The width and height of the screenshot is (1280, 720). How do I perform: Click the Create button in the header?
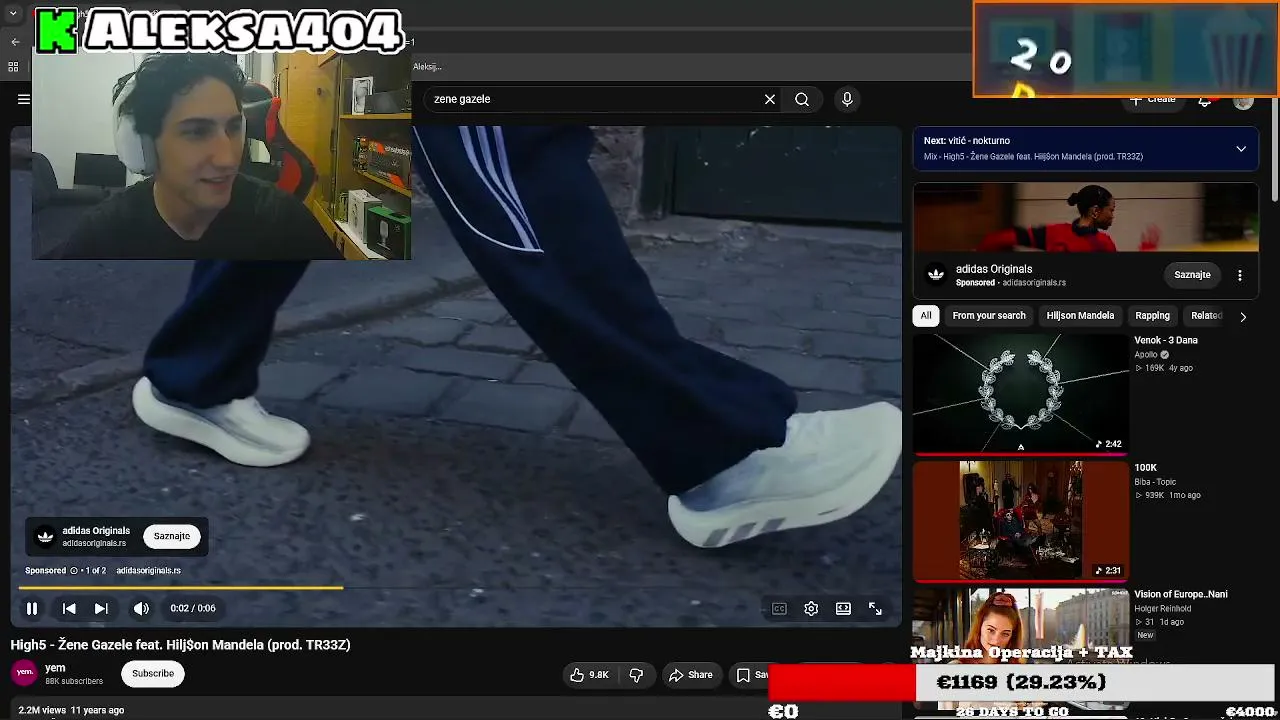coord(1153,100)
